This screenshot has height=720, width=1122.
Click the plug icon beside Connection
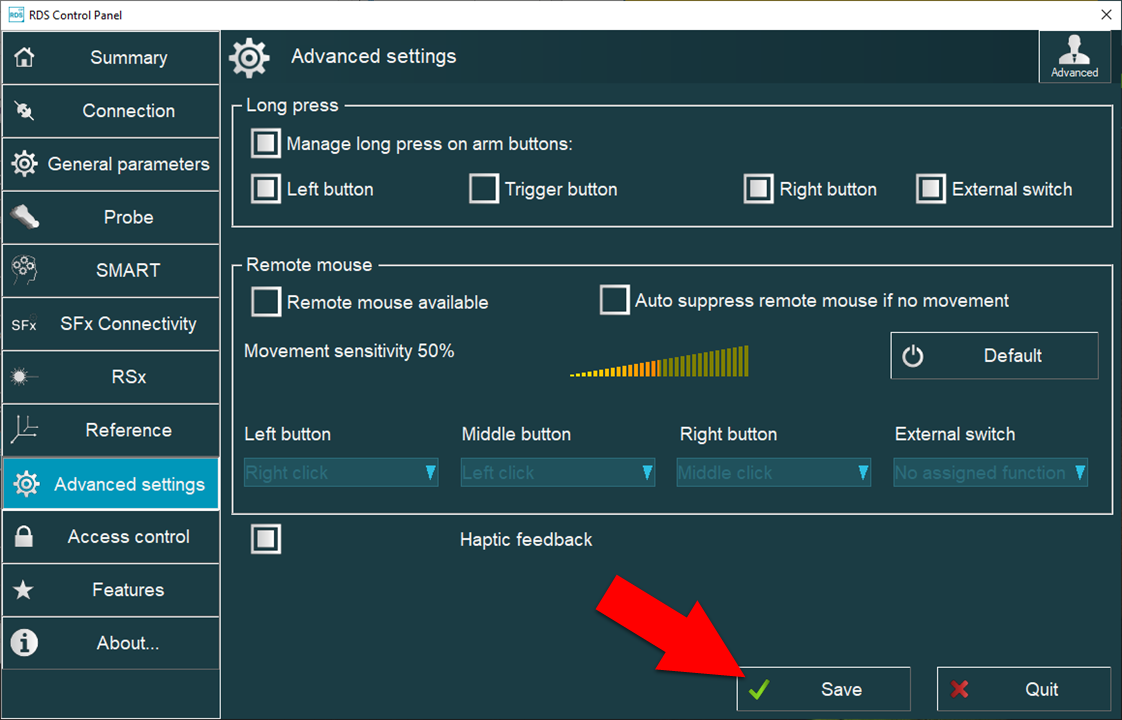[x=24, y=111]
